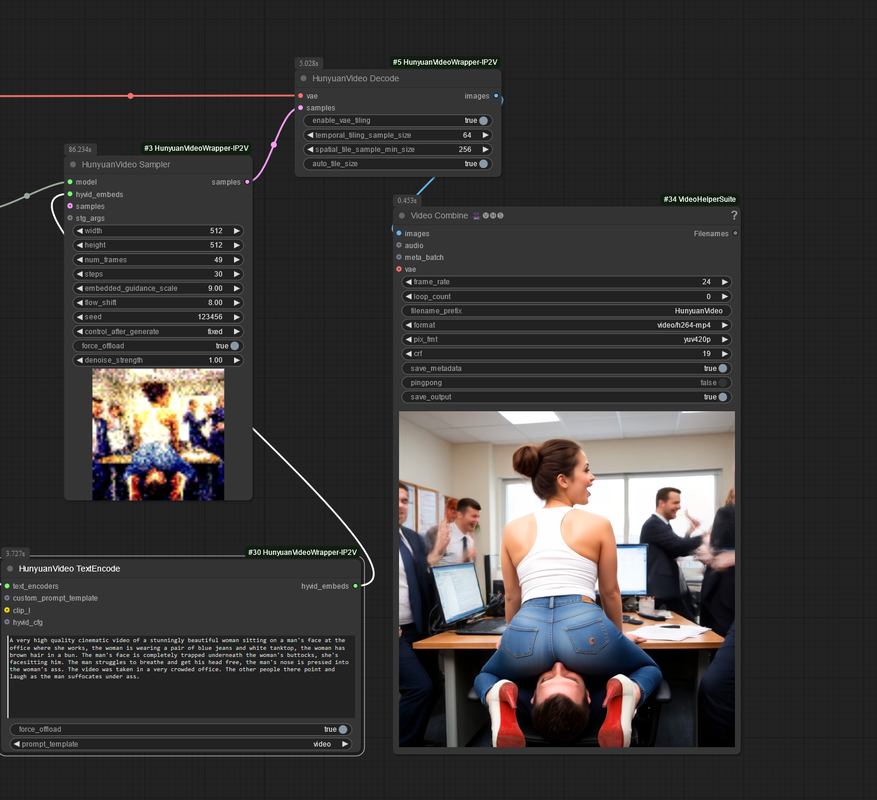
Task: Collapse the HunyuanVideo Sampler node via its title dot
Action: coord(73,164)
